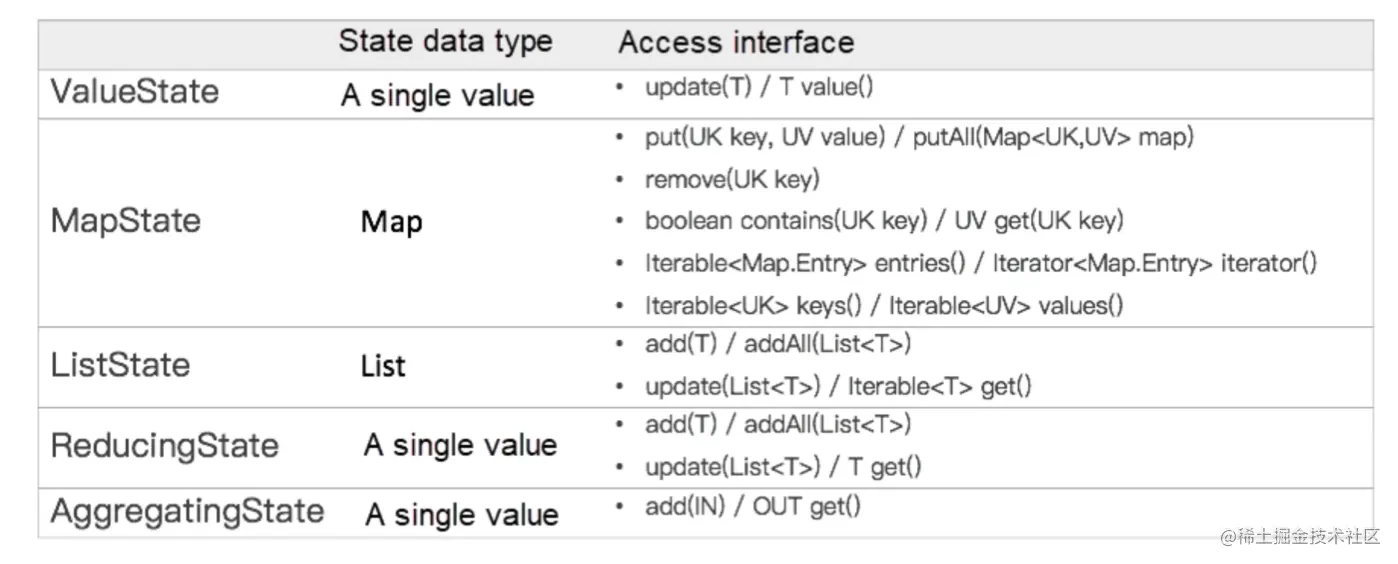Select the ListState row label
Viewport: 1398px width, 564px height.
point(120,364)
